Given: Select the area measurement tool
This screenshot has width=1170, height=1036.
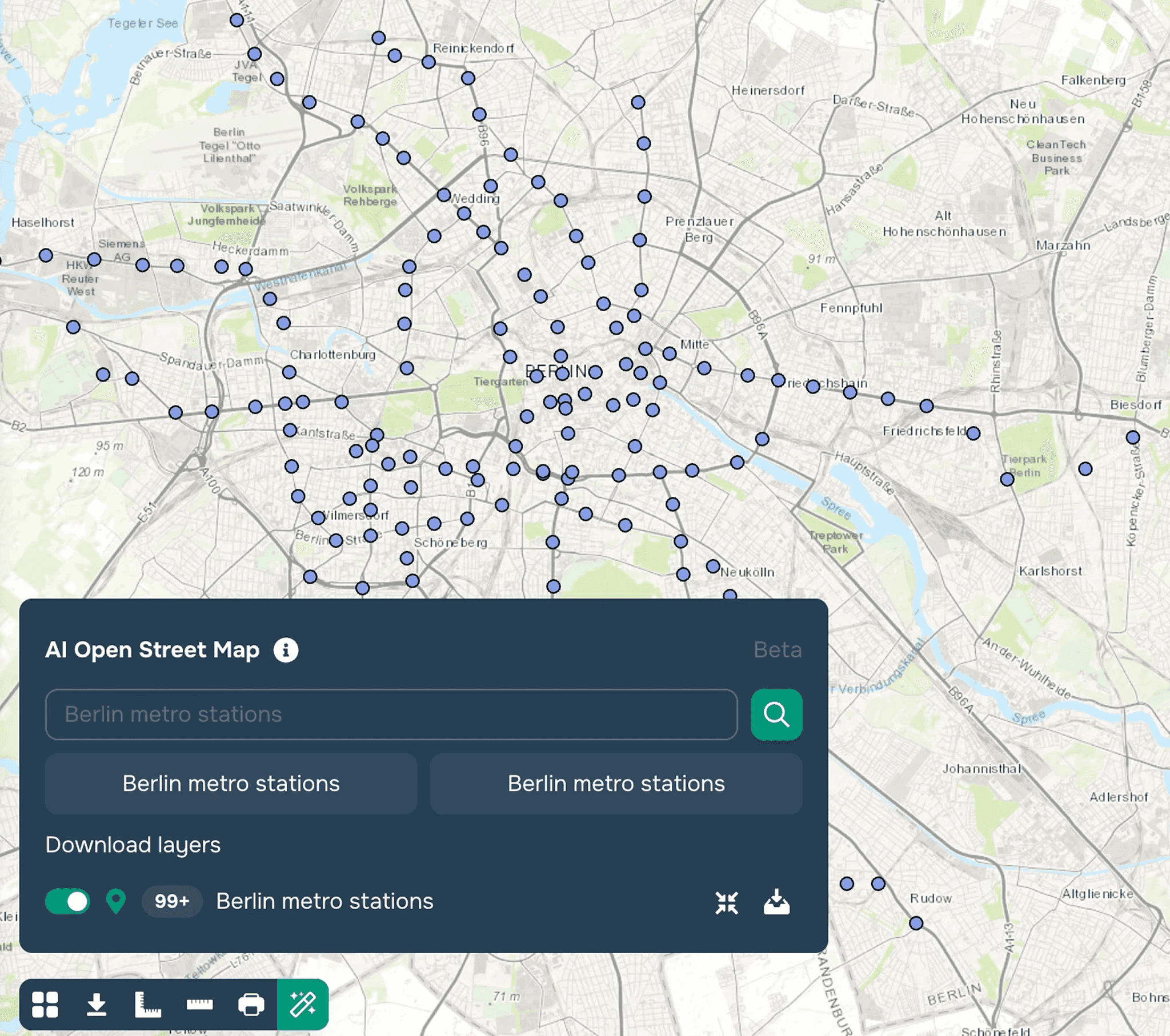Looking at the screenshot, I should click(148, 1005).
